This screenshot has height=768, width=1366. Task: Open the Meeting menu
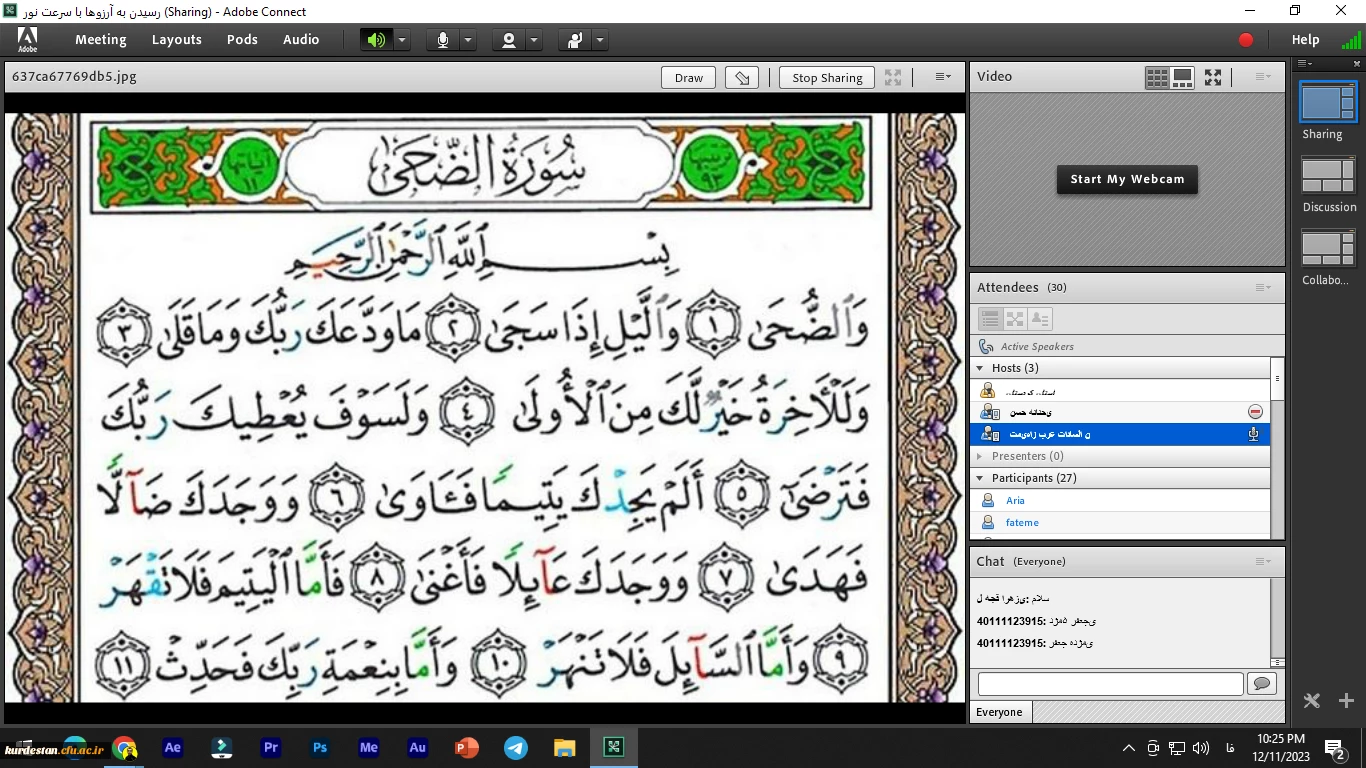point(100,40)
